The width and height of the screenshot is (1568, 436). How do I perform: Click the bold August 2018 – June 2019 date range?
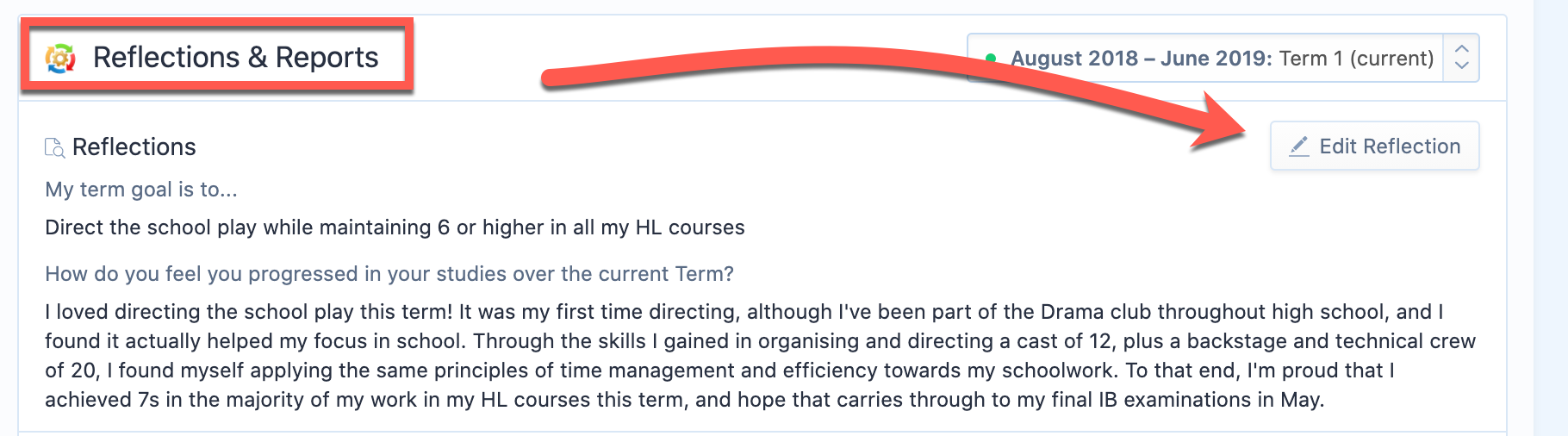point(1142,59)
